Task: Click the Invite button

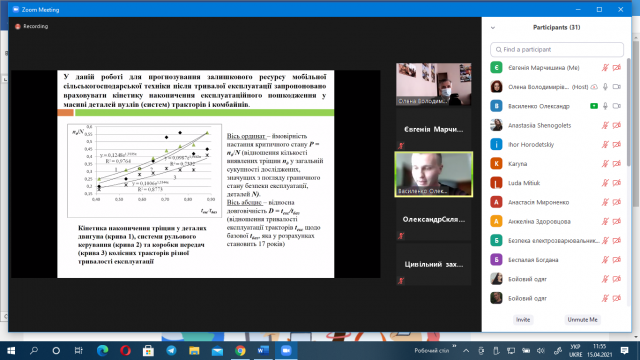Action: (x=523, y=320)
